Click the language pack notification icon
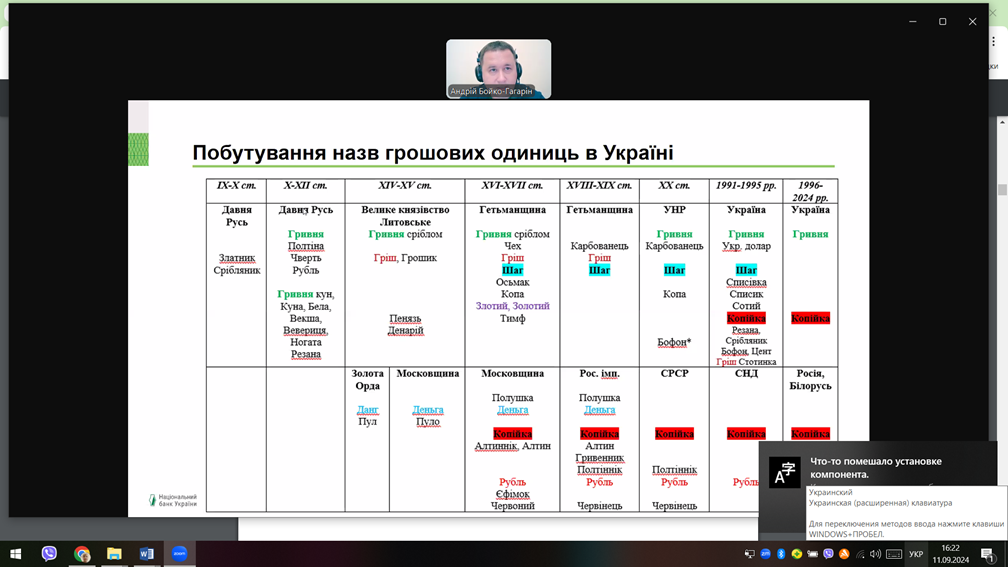 [785, 472]
